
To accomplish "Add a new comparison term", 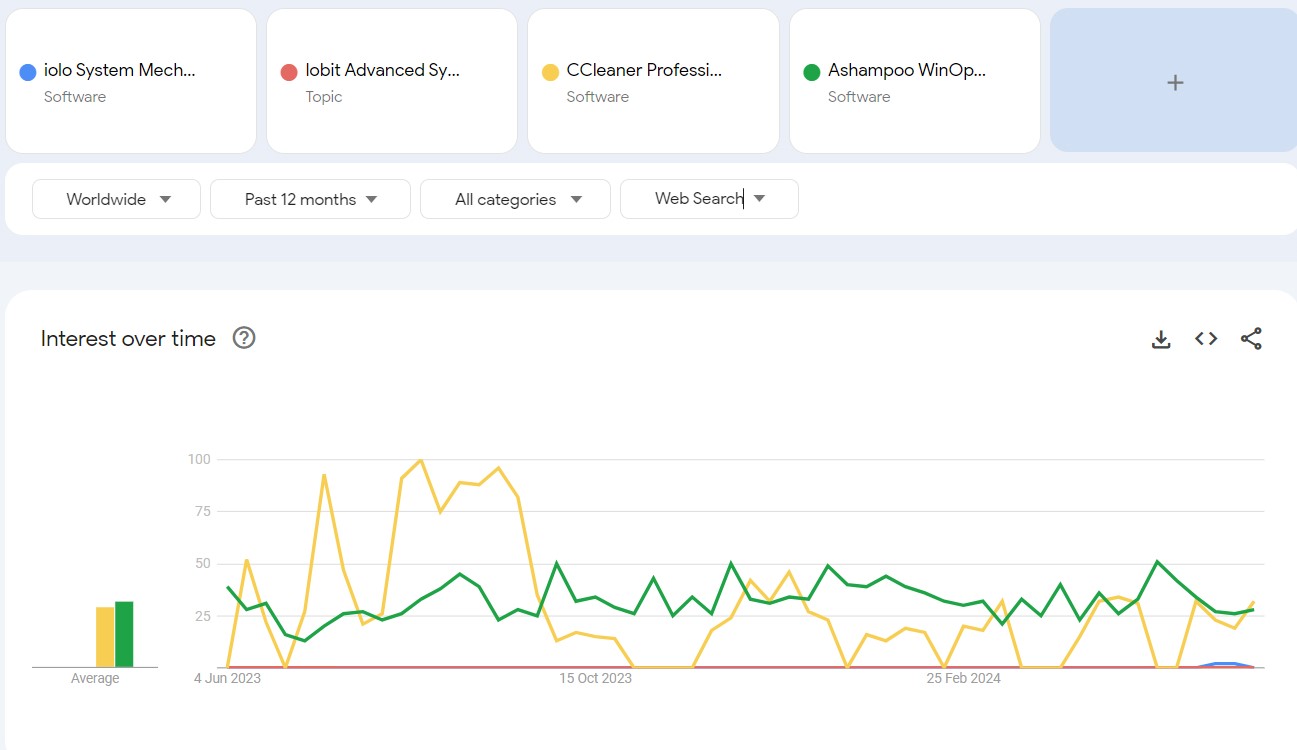I will (1174, 81).
